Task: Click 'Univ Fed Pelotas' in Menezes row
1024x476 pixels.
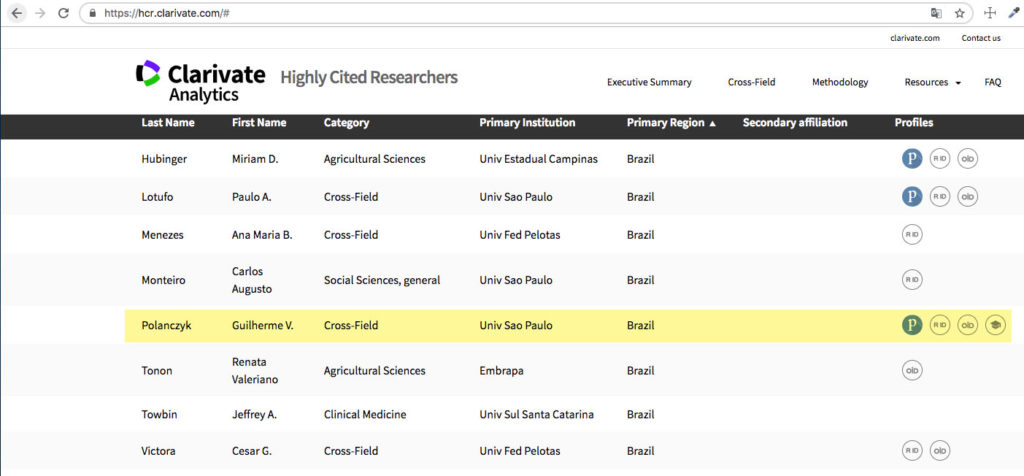Action: click(520, 234)
